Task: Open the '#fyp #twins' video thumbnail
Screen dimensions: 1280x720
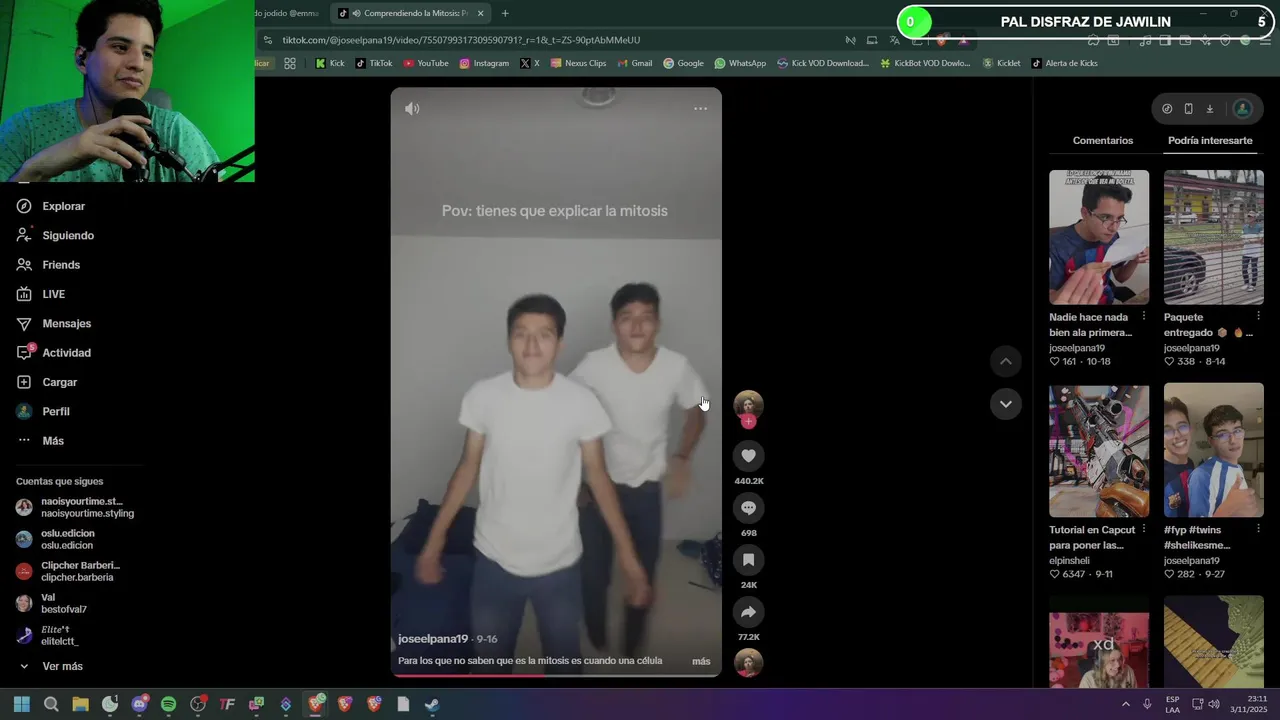Action: point(1213,450)
